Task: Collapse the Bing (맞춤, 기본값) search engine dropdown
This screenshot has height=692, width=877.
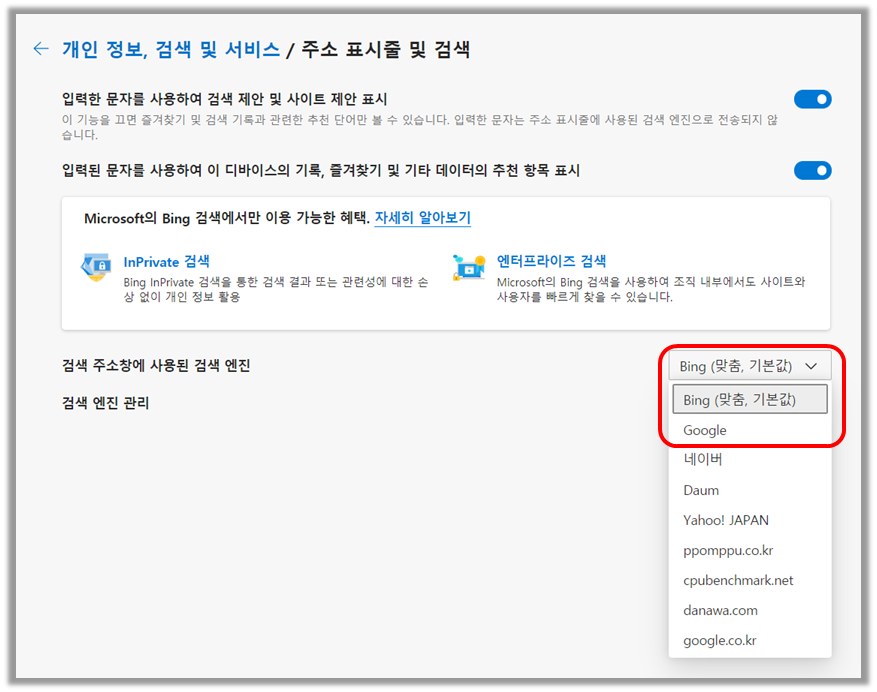Action: (749, 366)
